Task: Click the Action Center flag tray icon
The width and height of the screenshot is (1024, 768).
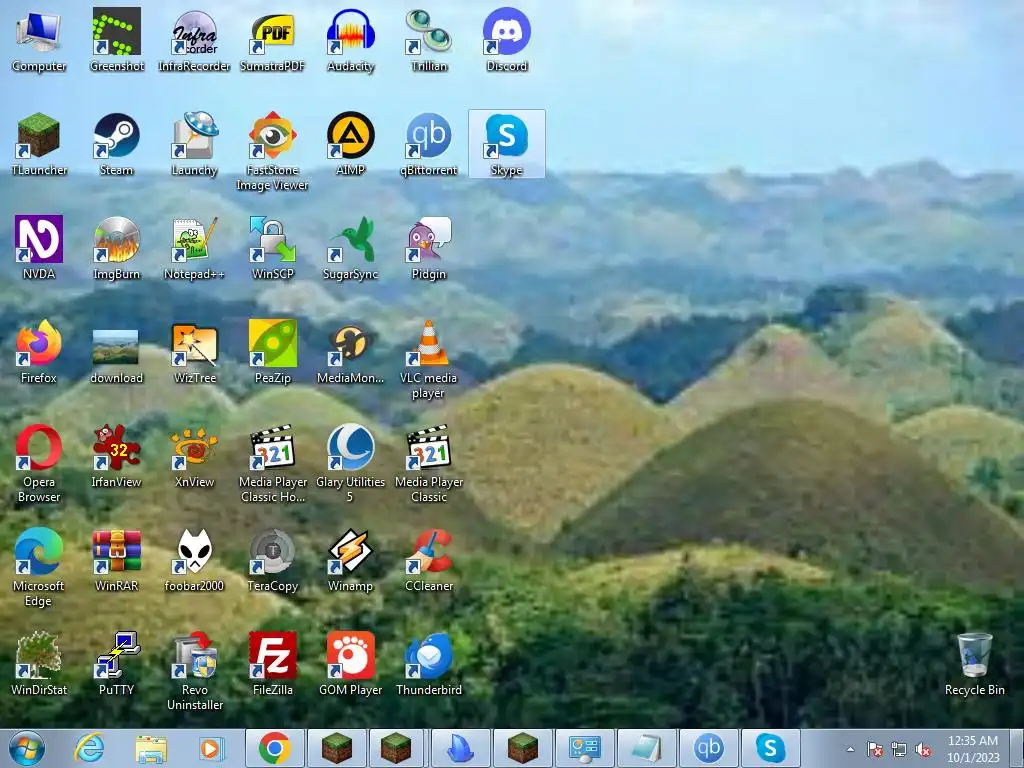Action: [874, 749]
